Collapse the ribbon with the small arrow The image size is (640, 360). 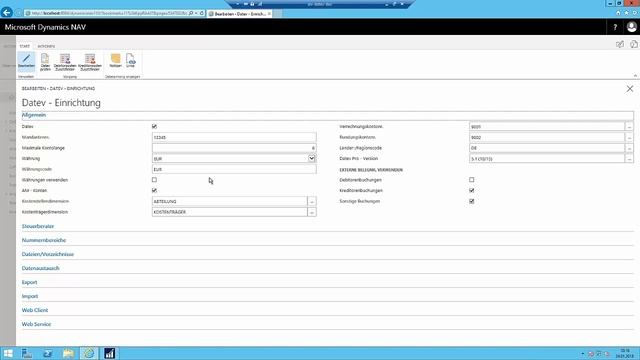click(x=635, y=76)
